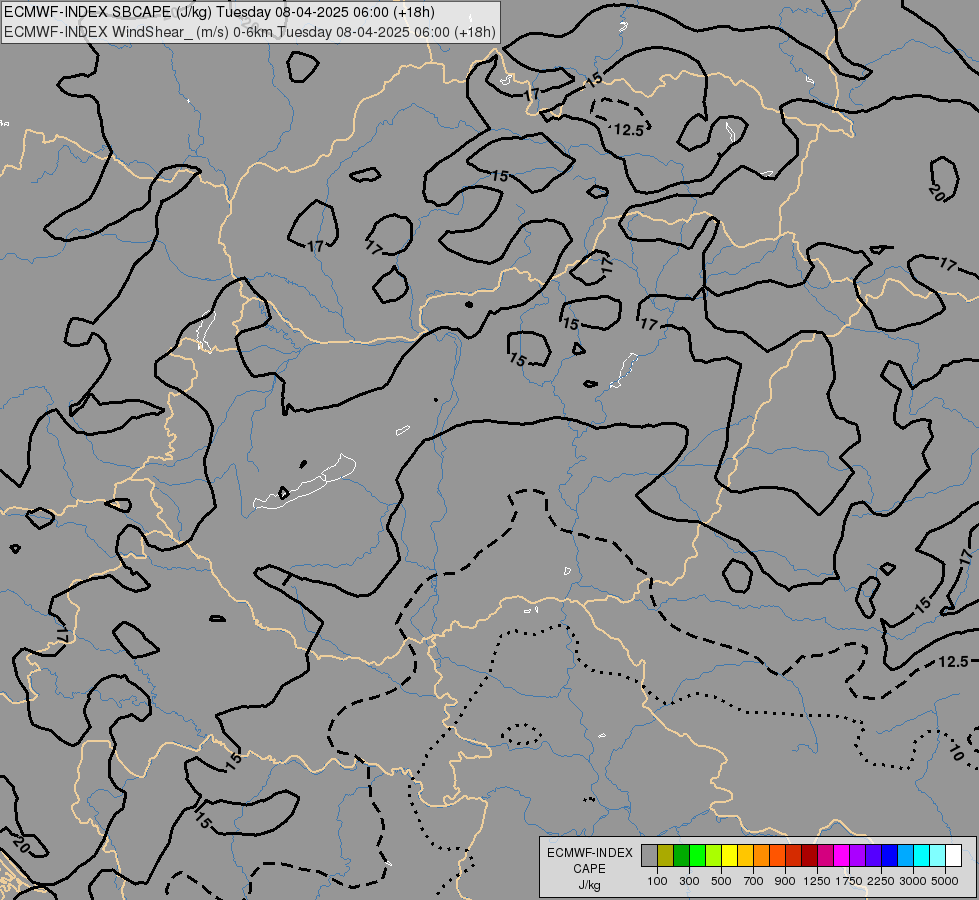Click the dark maroon red legend swatch
This screenshot has height=900, width=979.
(809, 855)
